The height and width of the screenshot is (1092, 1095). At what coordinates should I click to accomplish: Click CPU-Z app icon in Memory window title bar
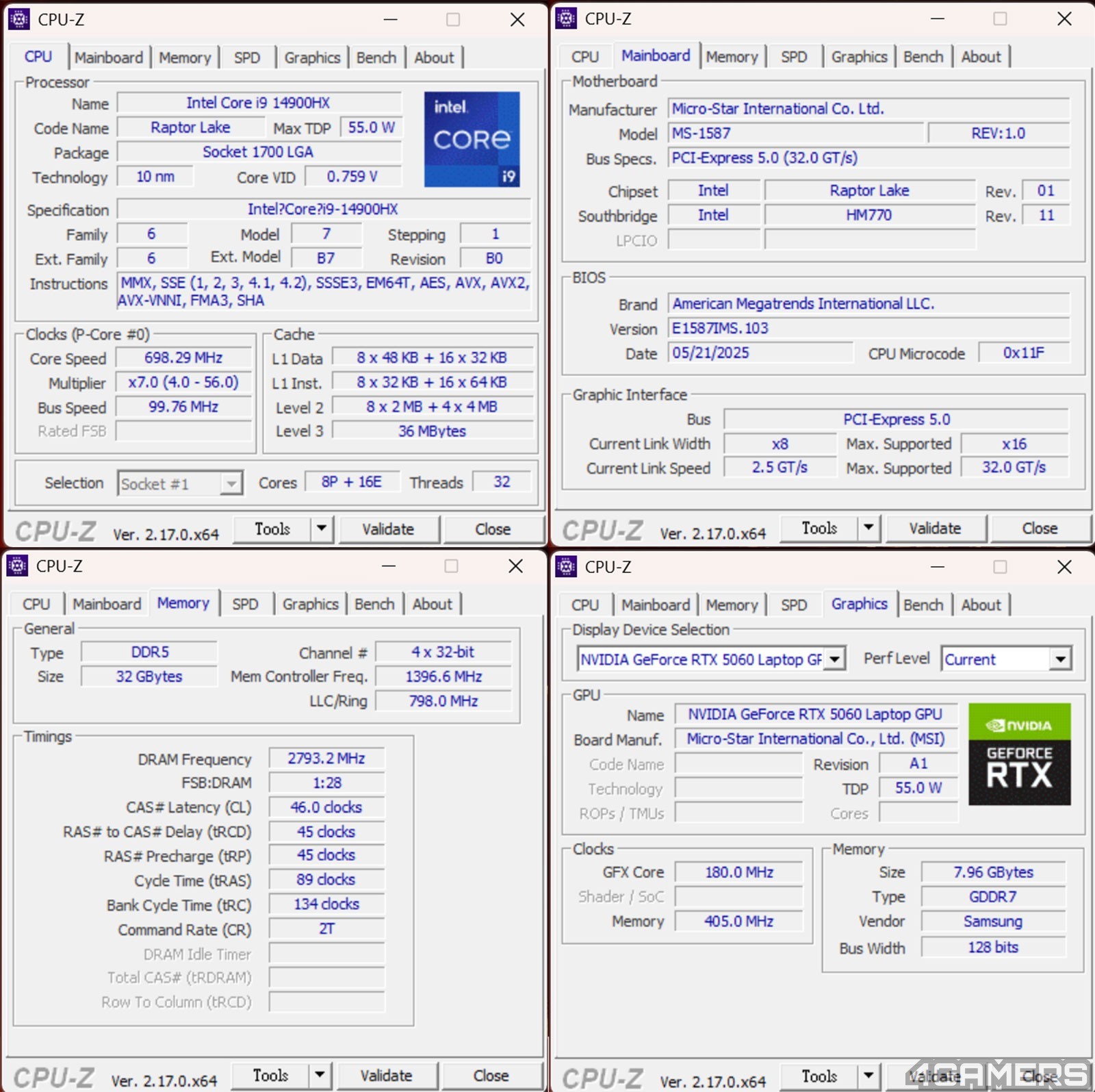pyautogui.click(x=17, y=566)
